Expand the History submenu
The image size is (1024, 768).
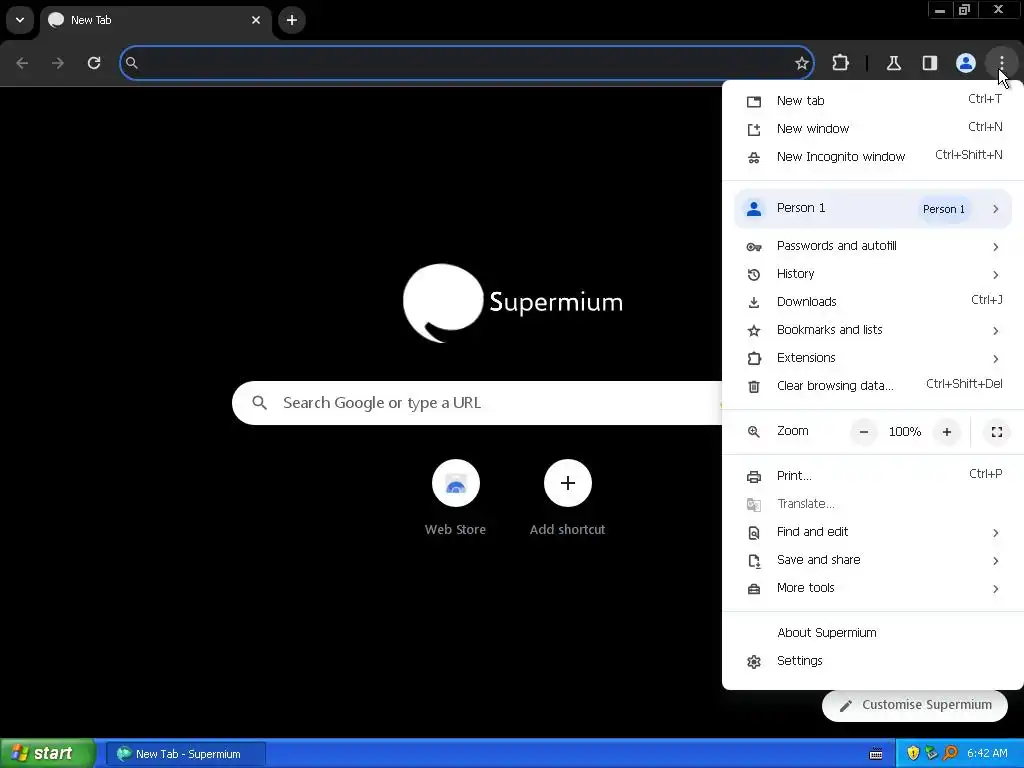[x=873, y=274]
